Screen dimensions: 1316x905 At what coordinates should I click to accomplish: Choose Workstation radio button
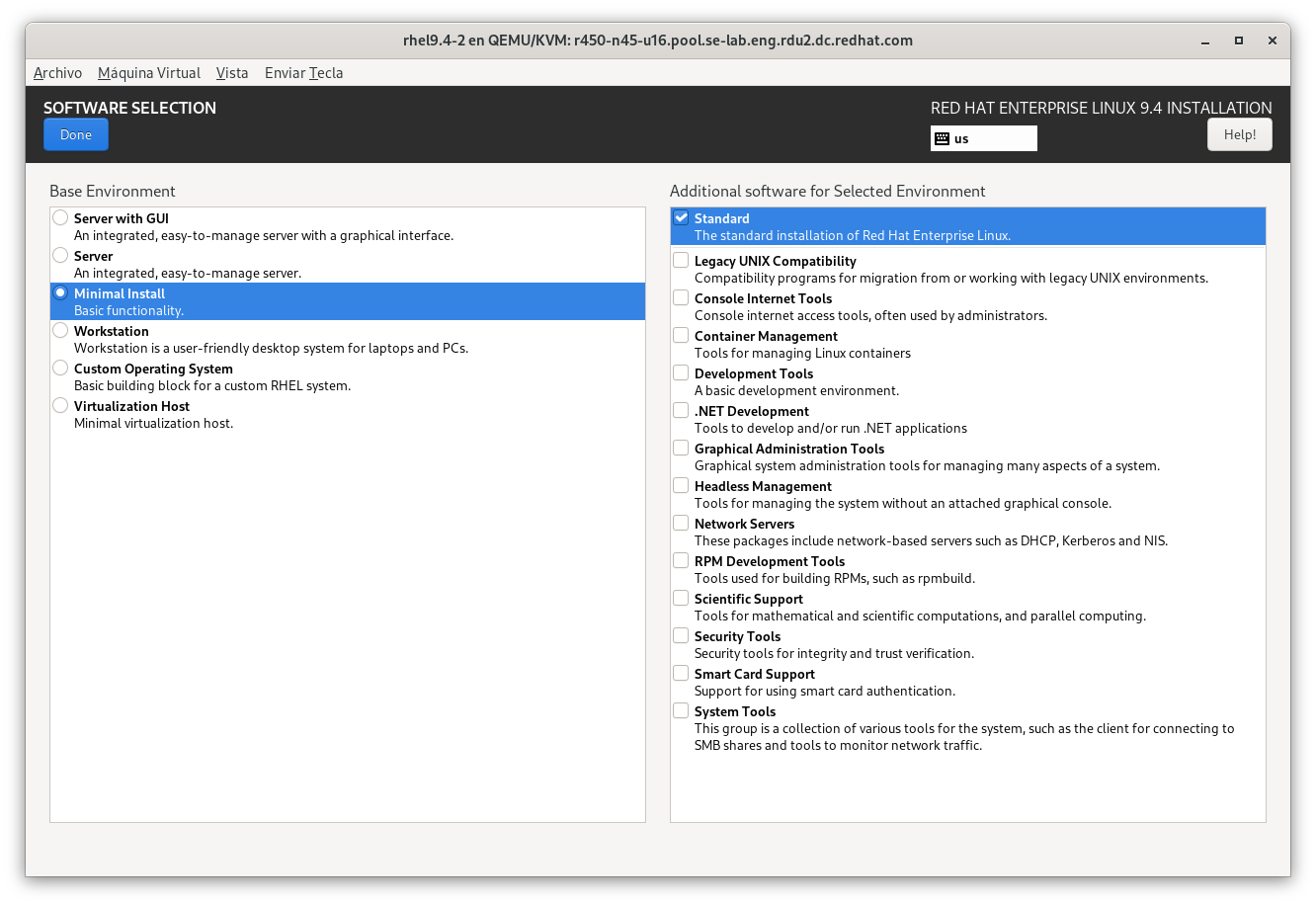pos(60,330)
